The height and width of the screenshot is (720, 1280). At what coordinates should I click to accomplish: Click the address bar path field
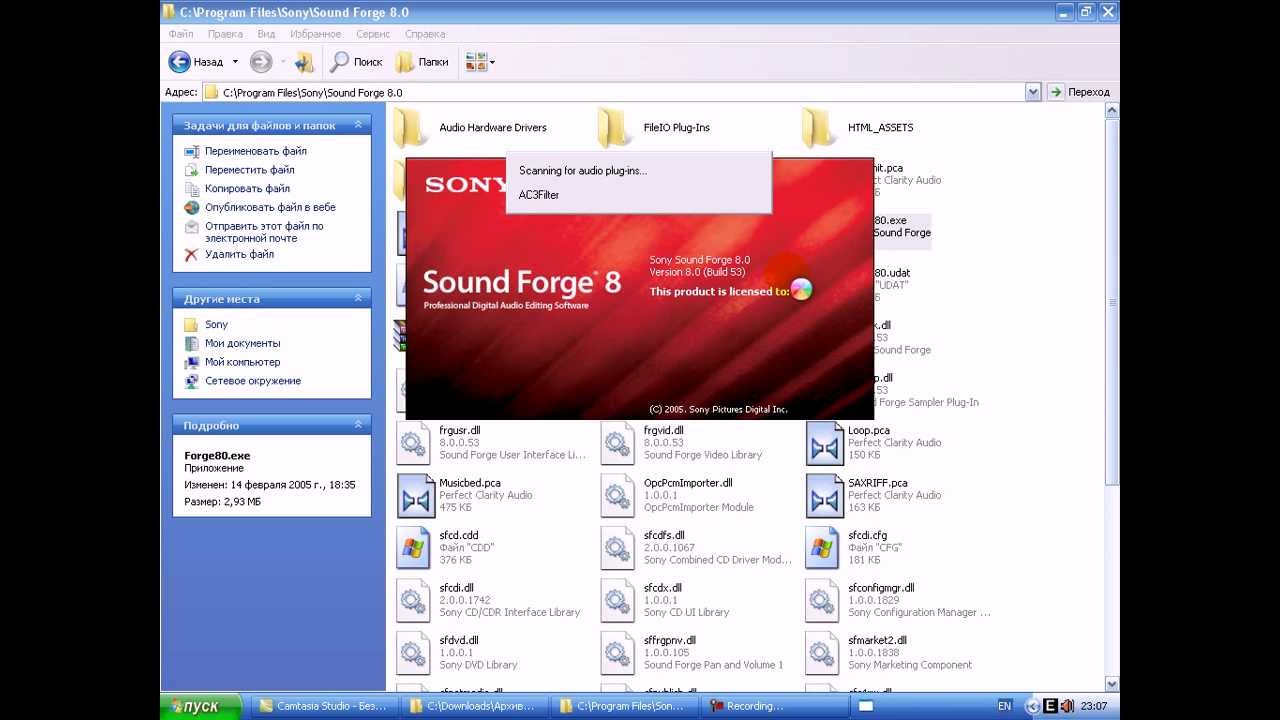click(x=612, y=92)
